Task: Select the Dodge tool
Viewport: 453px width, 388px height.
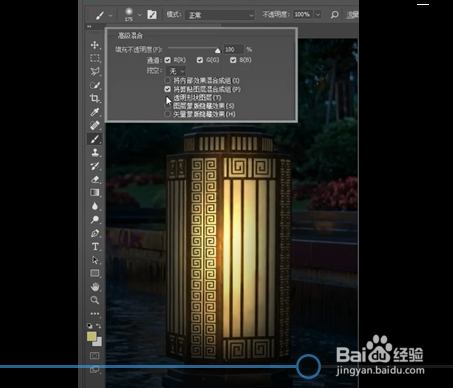Action: (x=95, y=220)
